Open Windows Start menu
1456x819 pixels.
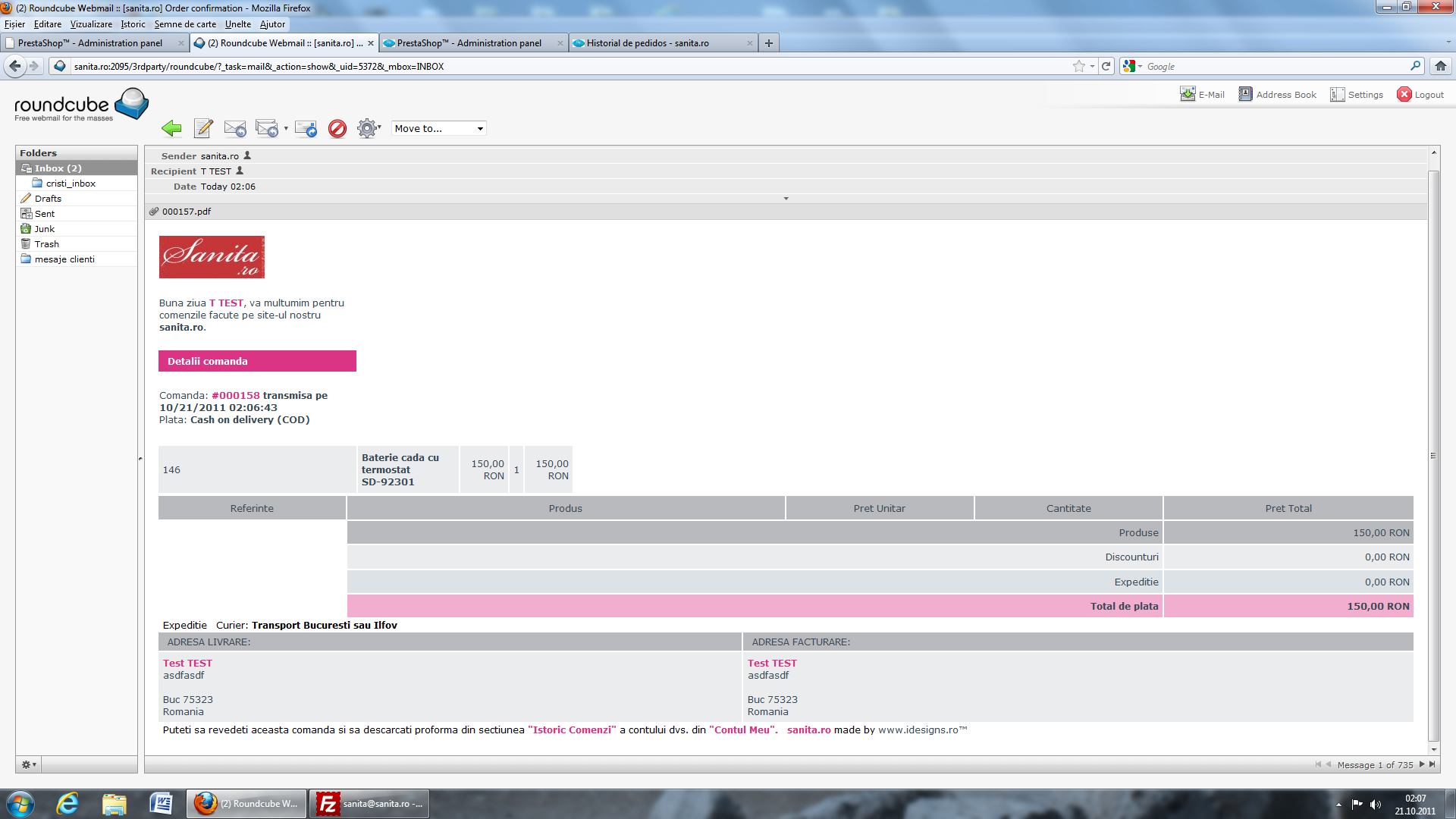[x=20, y=804]
